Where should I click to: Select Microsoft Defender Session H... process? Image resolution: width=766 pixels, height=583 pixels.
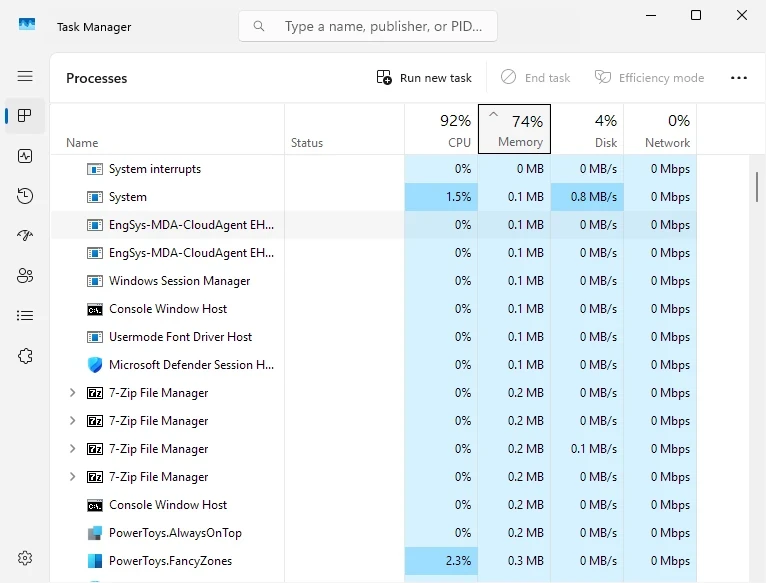[374, 365]
